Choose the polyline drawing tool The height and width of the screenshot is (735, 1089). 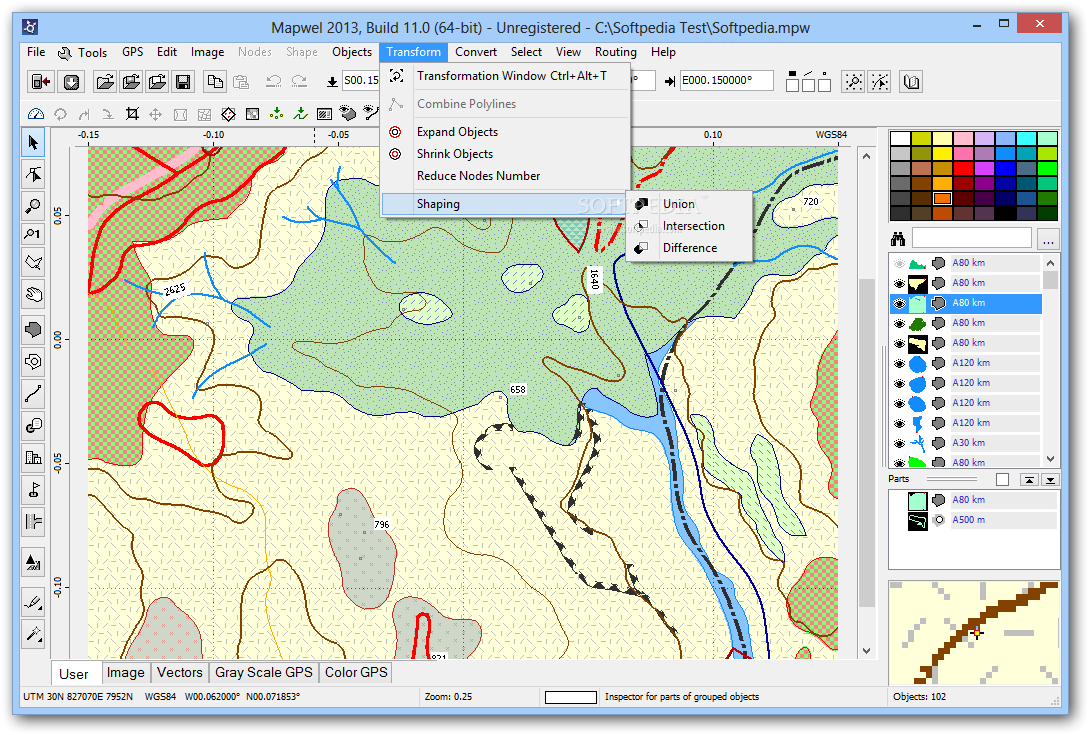[33, 394]
